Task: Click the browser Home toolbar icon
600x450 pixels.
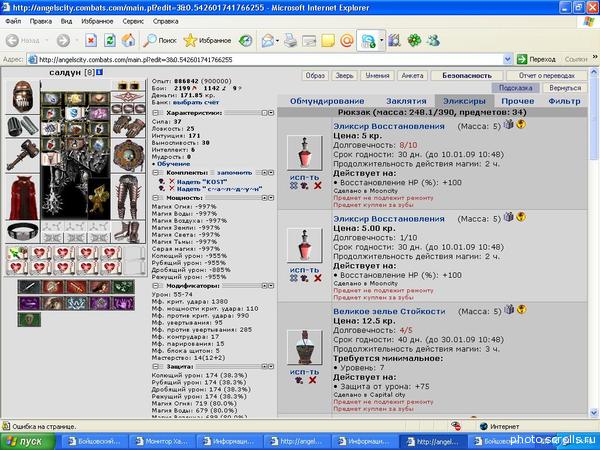Action: click(x=128, y=40)
